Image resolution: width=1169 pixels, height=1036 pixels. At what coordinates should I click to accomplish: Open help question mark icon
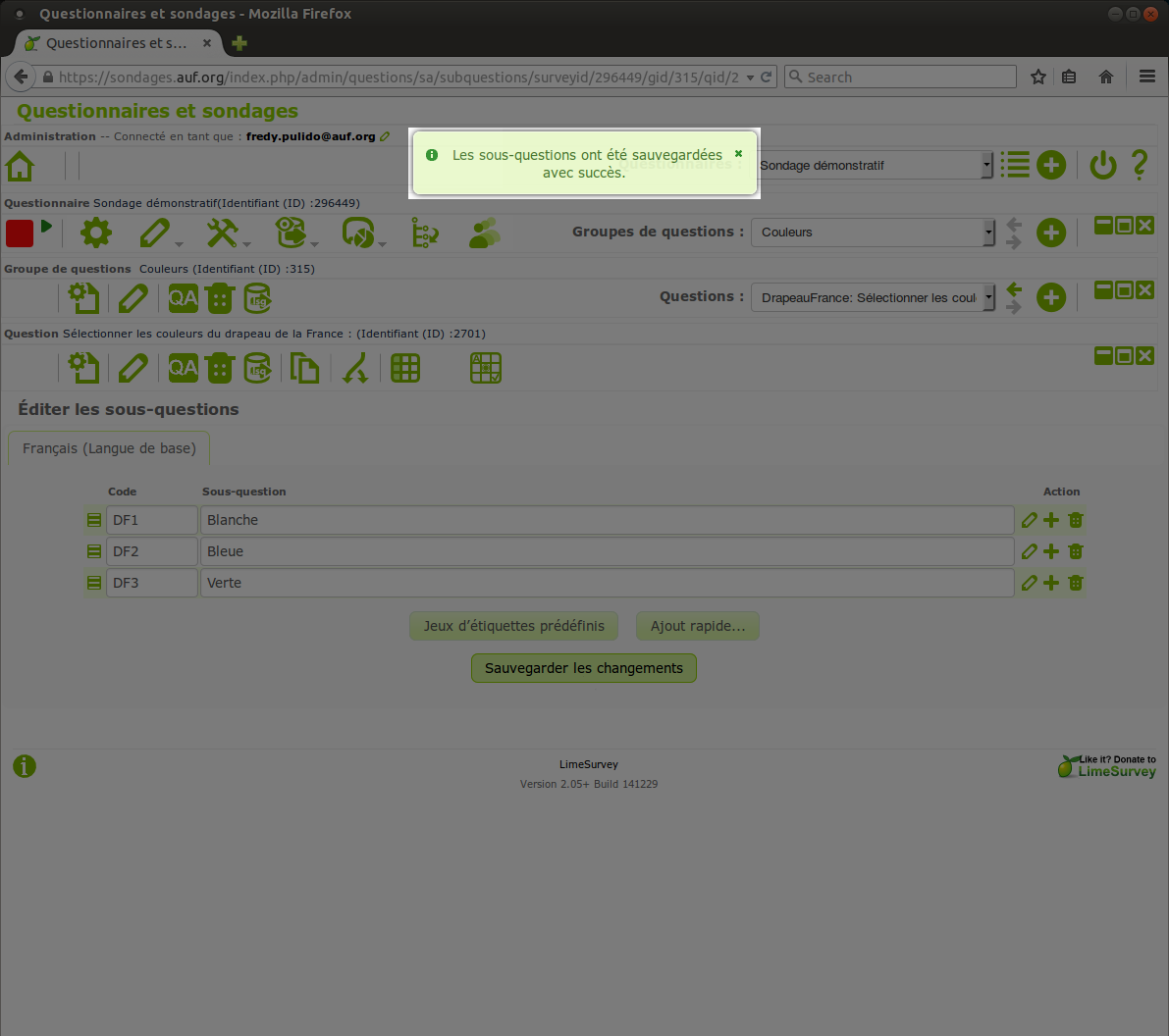tap(1140, 165)
